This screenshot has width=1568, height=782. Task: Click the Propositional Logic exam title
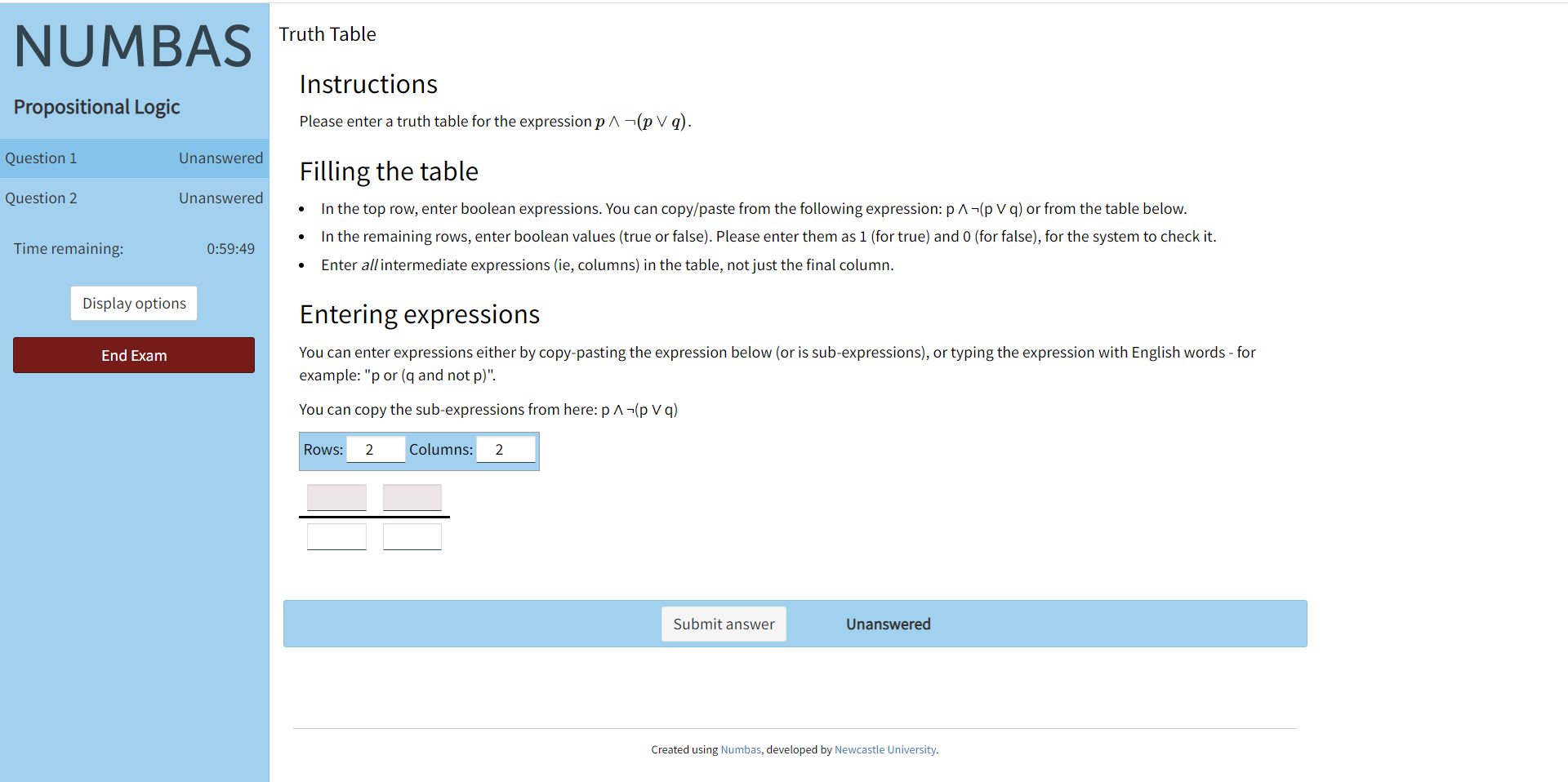tap(96, 107)
